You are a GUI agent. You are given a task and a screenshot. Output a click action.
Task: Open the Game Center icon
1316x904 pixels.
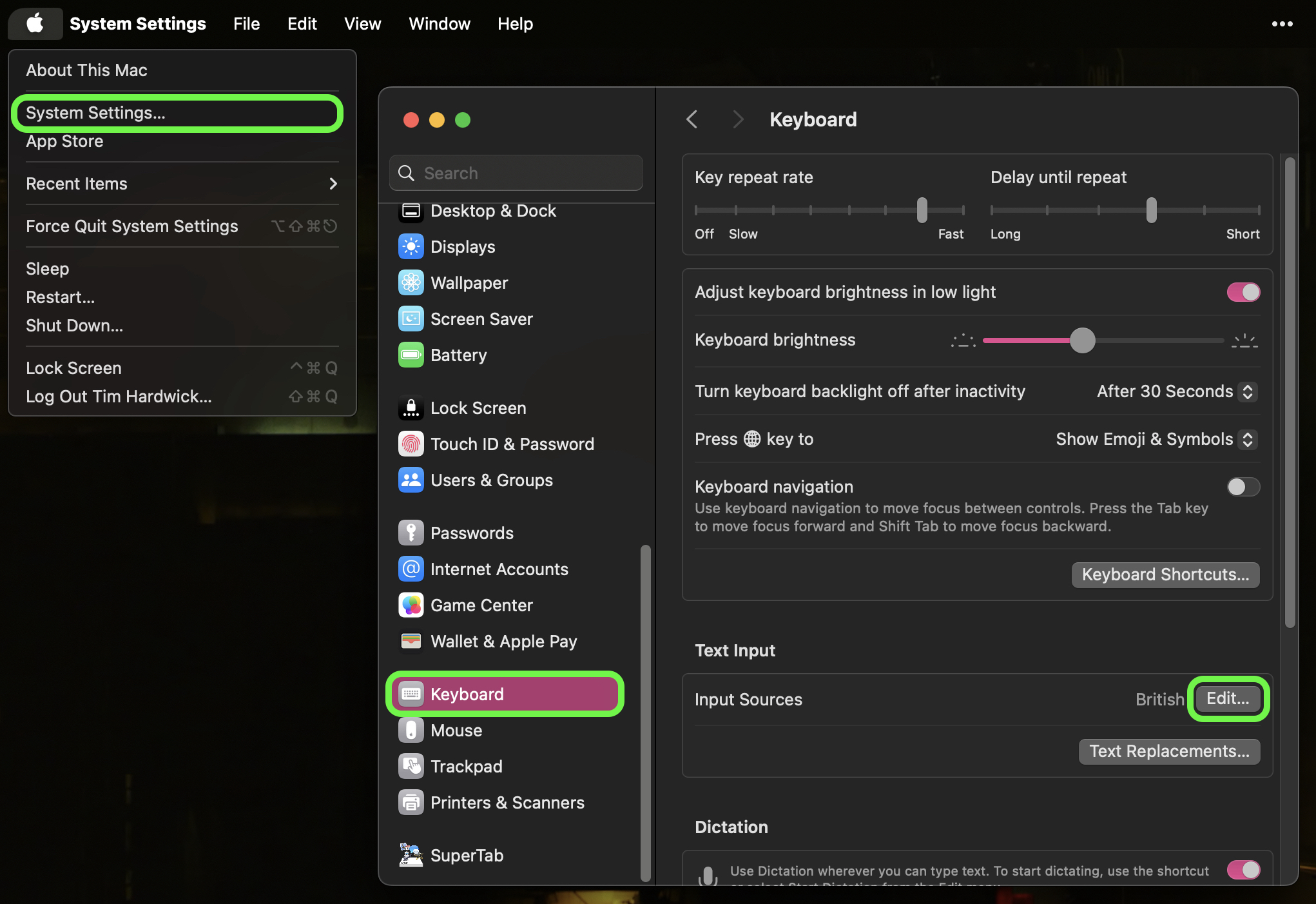coord(411,605)
